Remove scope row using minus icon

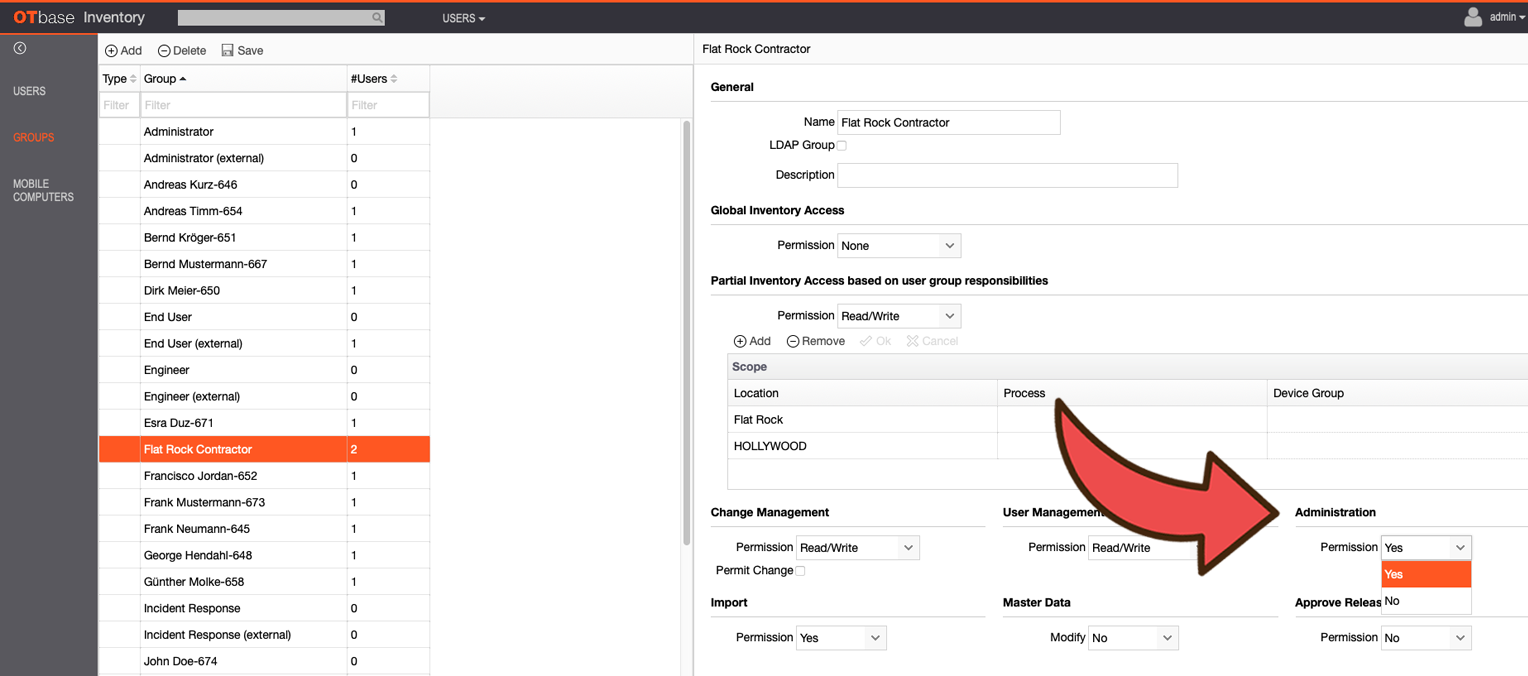point(793,341)
